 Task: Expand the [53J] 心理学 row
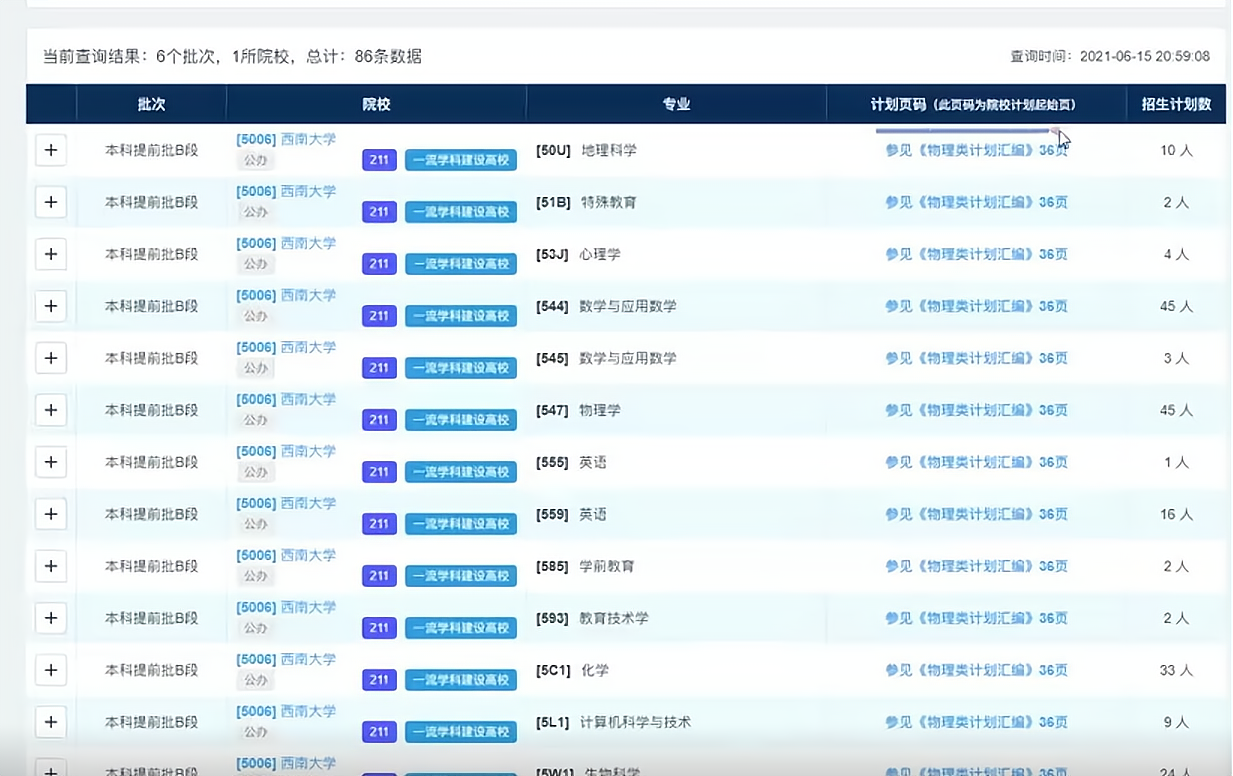point(51,254)
